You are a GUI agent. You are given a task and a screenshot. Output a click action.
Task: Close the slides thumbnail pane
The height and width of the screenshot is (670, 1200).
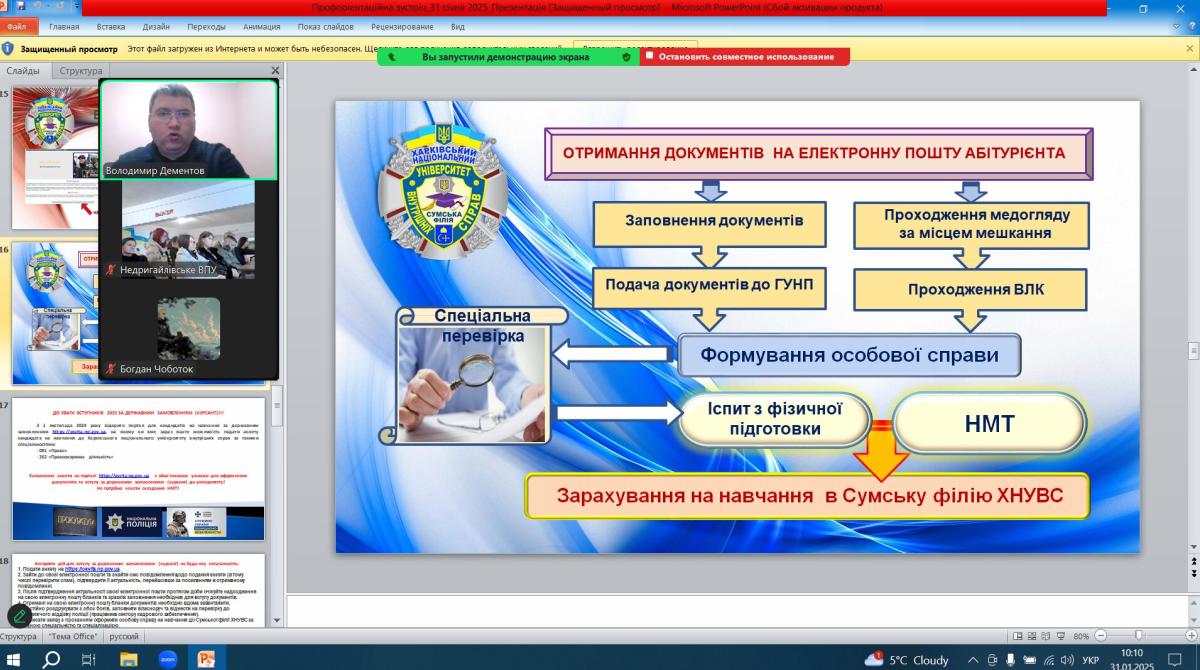[275, 71]
